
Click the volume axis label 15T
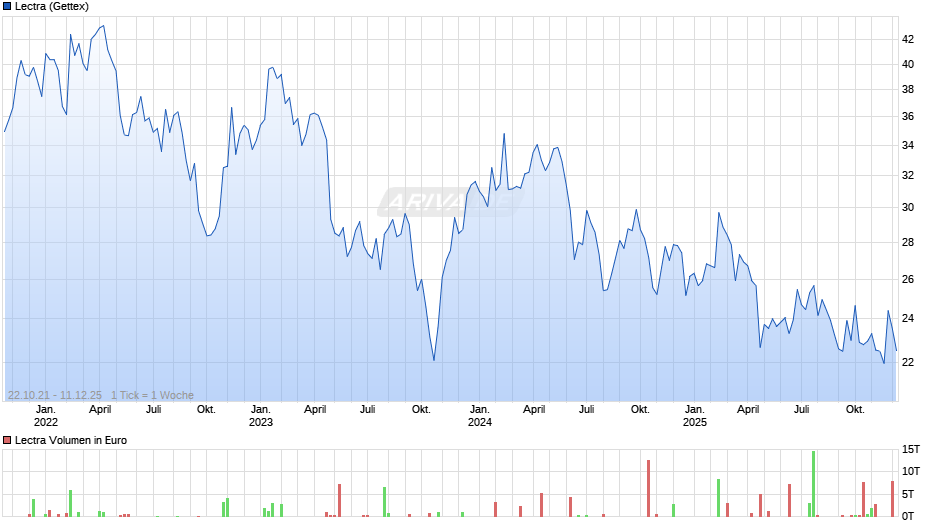[x=911, y=450]
